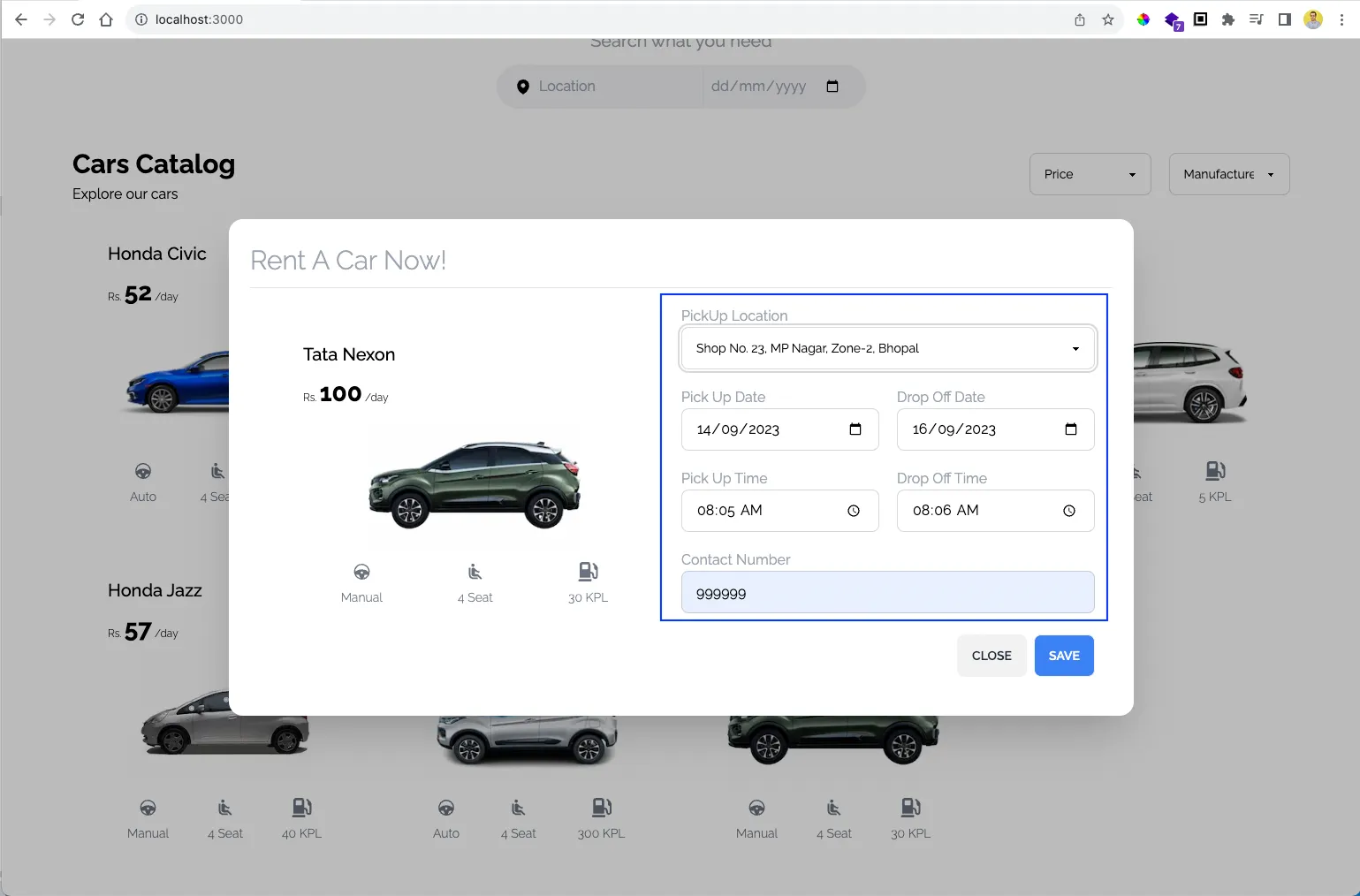This screenshot has height=896, width=1360.
Task: Click the Contact Number label
Action: 736,559
